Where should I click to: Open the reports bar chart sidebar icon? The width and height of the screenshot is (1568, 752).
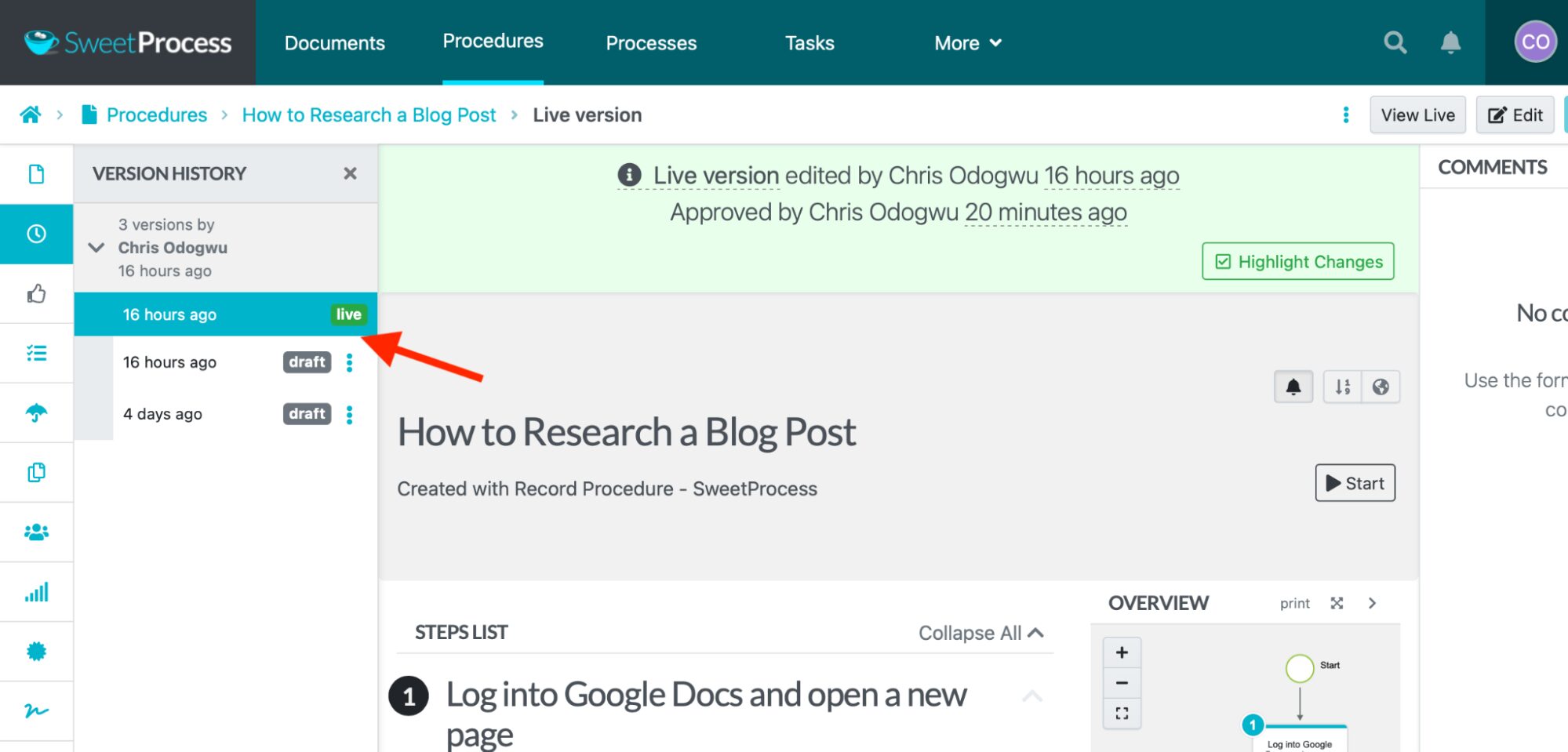(36, 592)
